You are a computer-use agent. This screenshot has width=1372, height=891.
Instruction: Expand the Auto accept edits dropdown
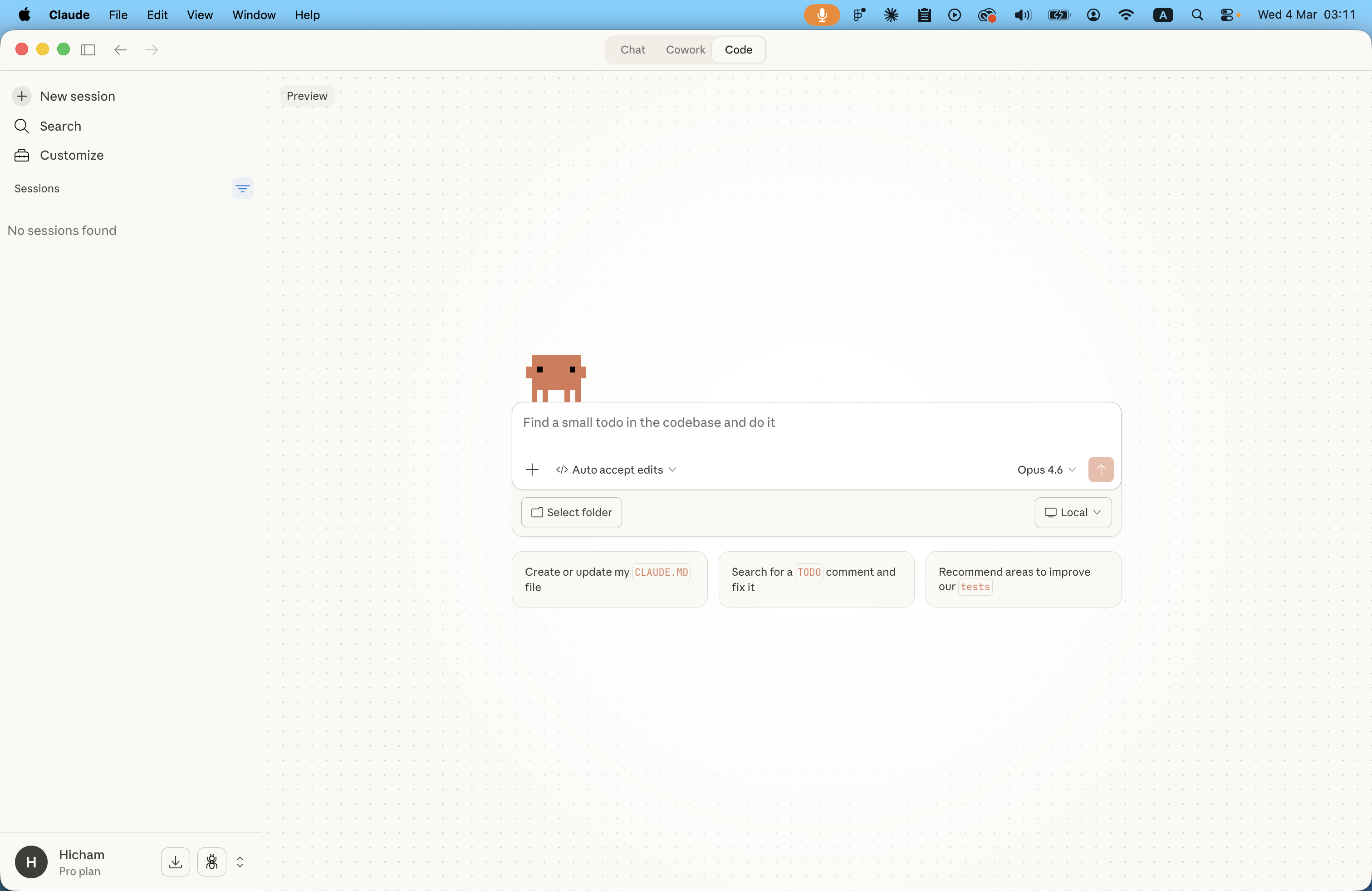616,470
